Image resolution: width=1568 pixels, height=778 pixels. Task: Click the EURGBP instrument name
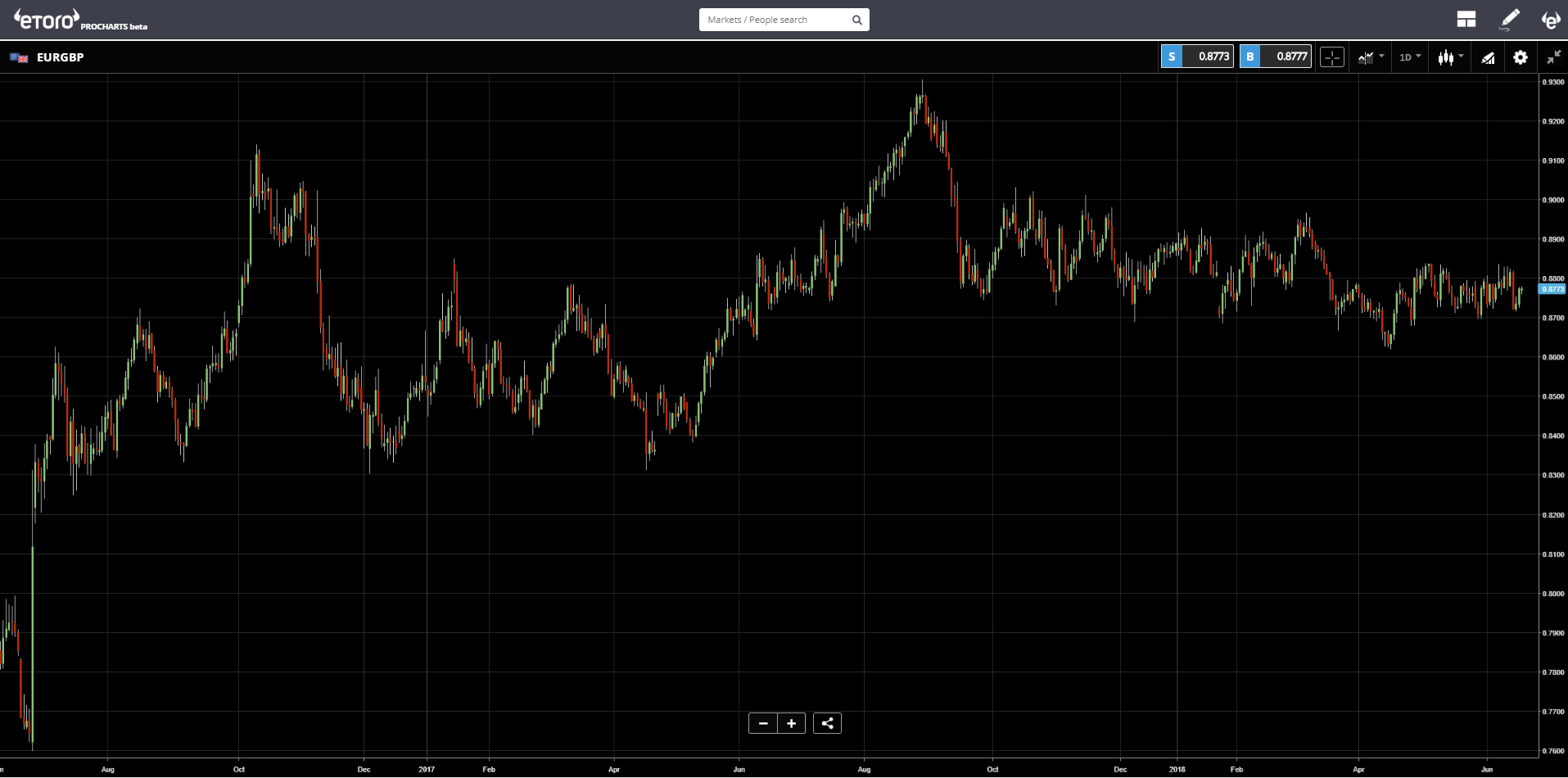pyautogui.click(x=61, y=57)
